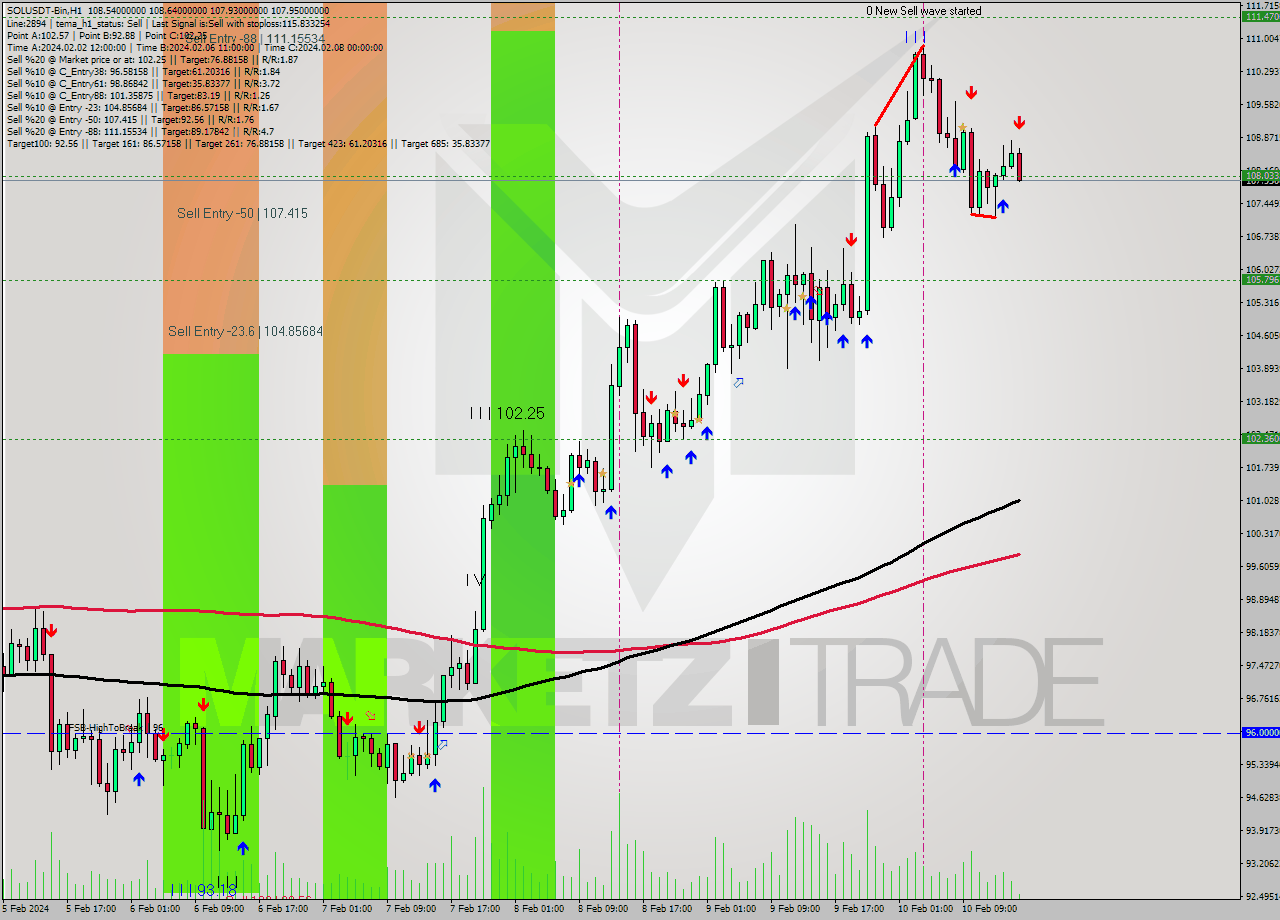Select the green 108.033 current price tag
Viewport: 1280px width, 920px height.
click(1260, 176)
